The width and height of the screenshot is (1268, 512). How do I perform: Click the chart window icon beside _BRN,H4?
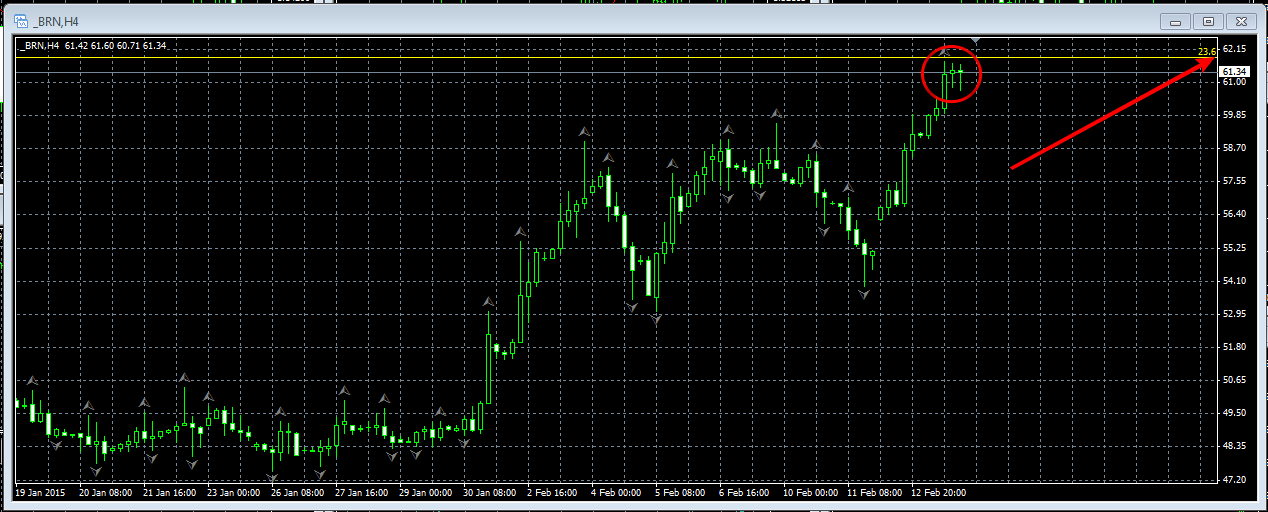[x=20, y=21]
